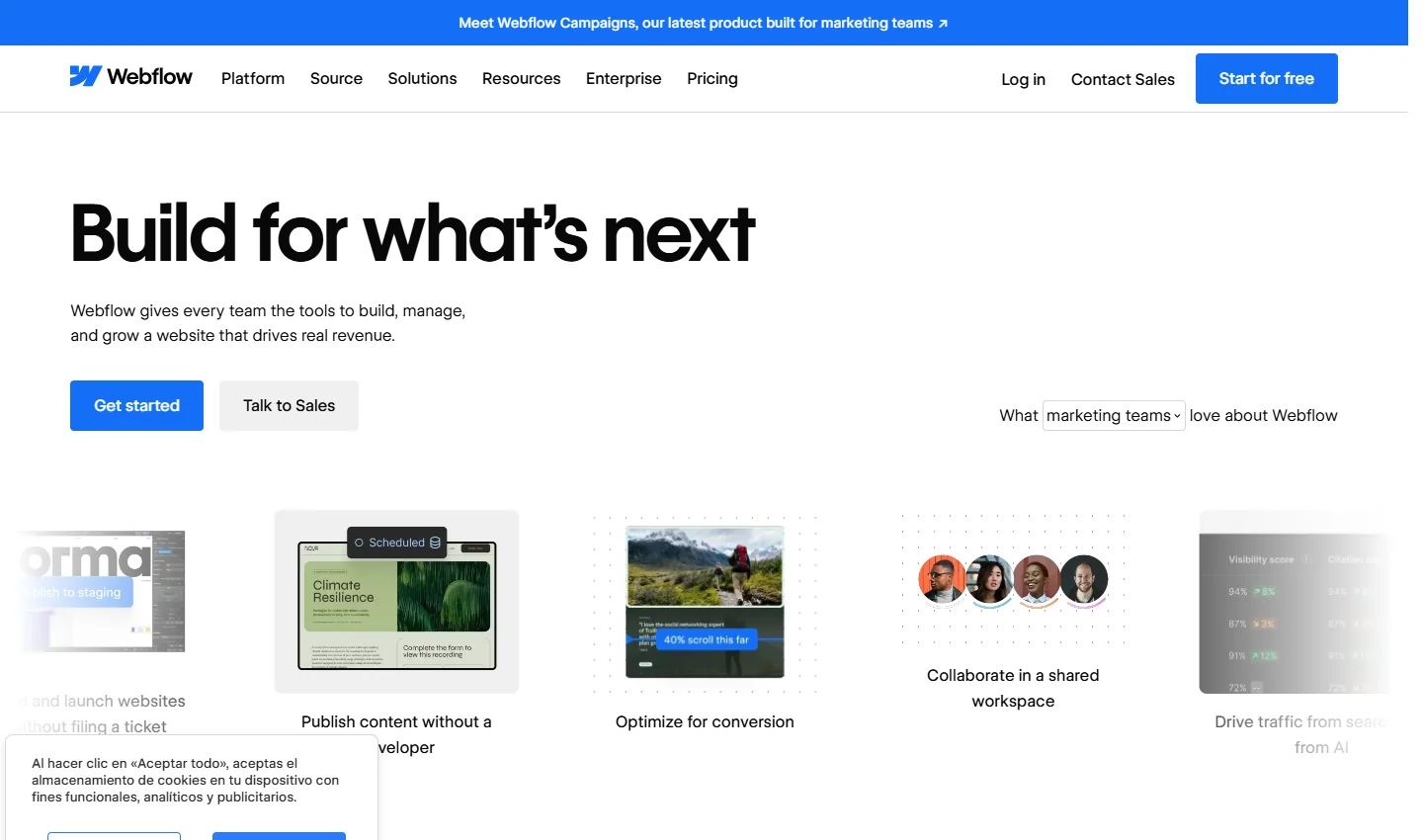
Task: Open the Pricing page
Action: click(712, 78)
